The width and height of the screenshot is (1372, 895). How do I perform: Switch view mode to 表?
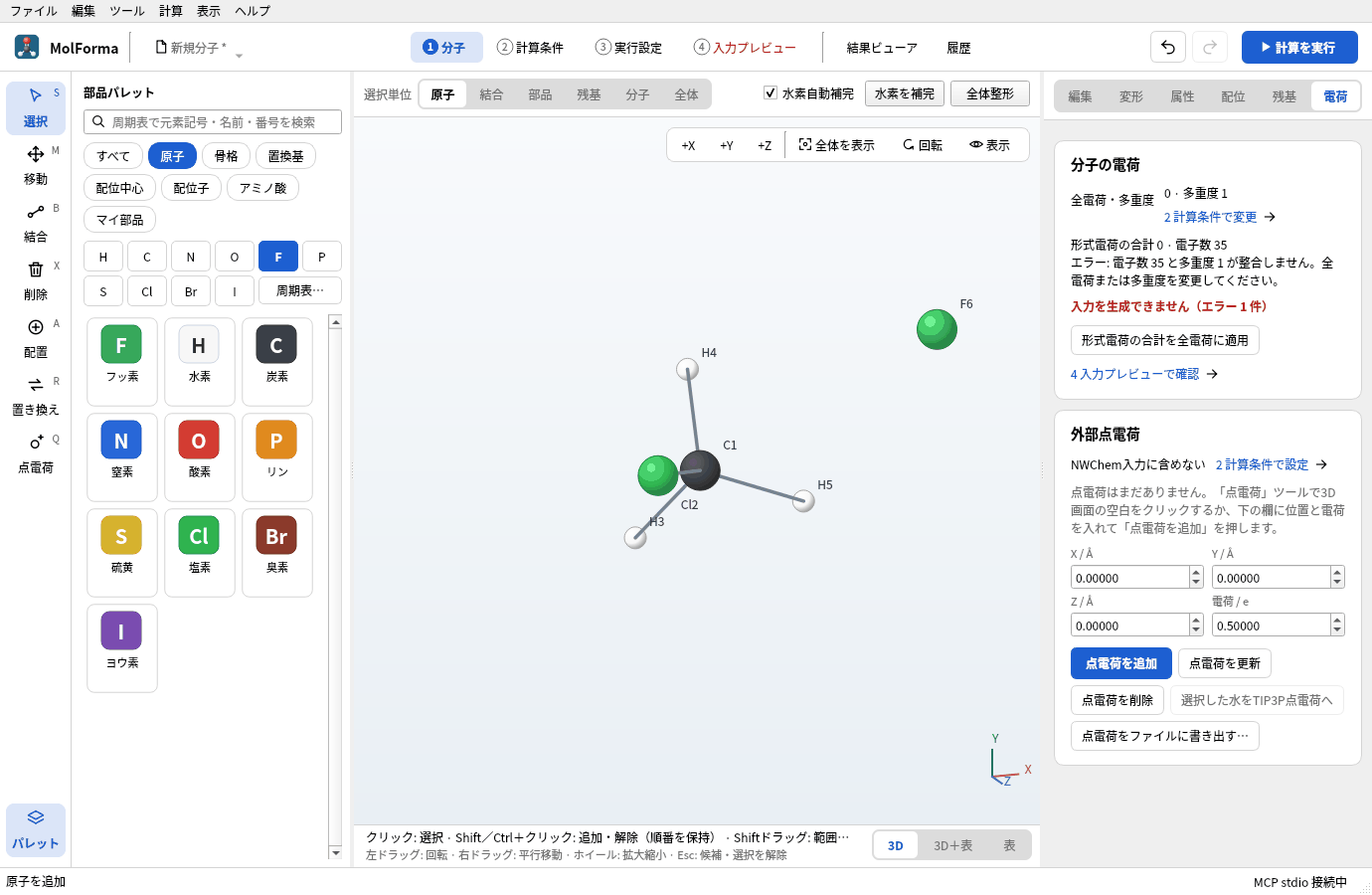[1009, 845]
